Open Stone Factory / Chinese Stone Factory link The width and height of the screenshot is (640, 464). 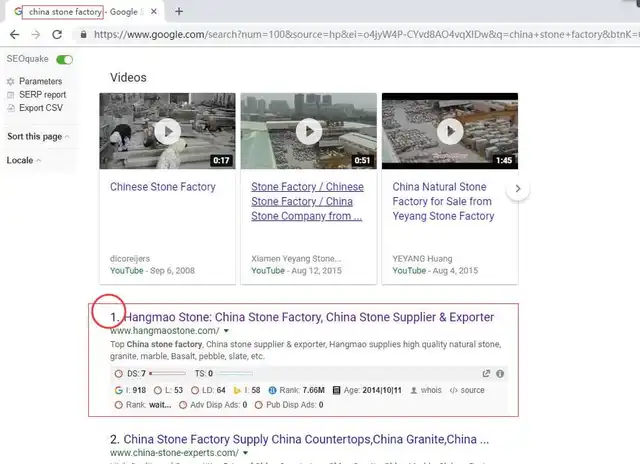[x=307, y=202]
